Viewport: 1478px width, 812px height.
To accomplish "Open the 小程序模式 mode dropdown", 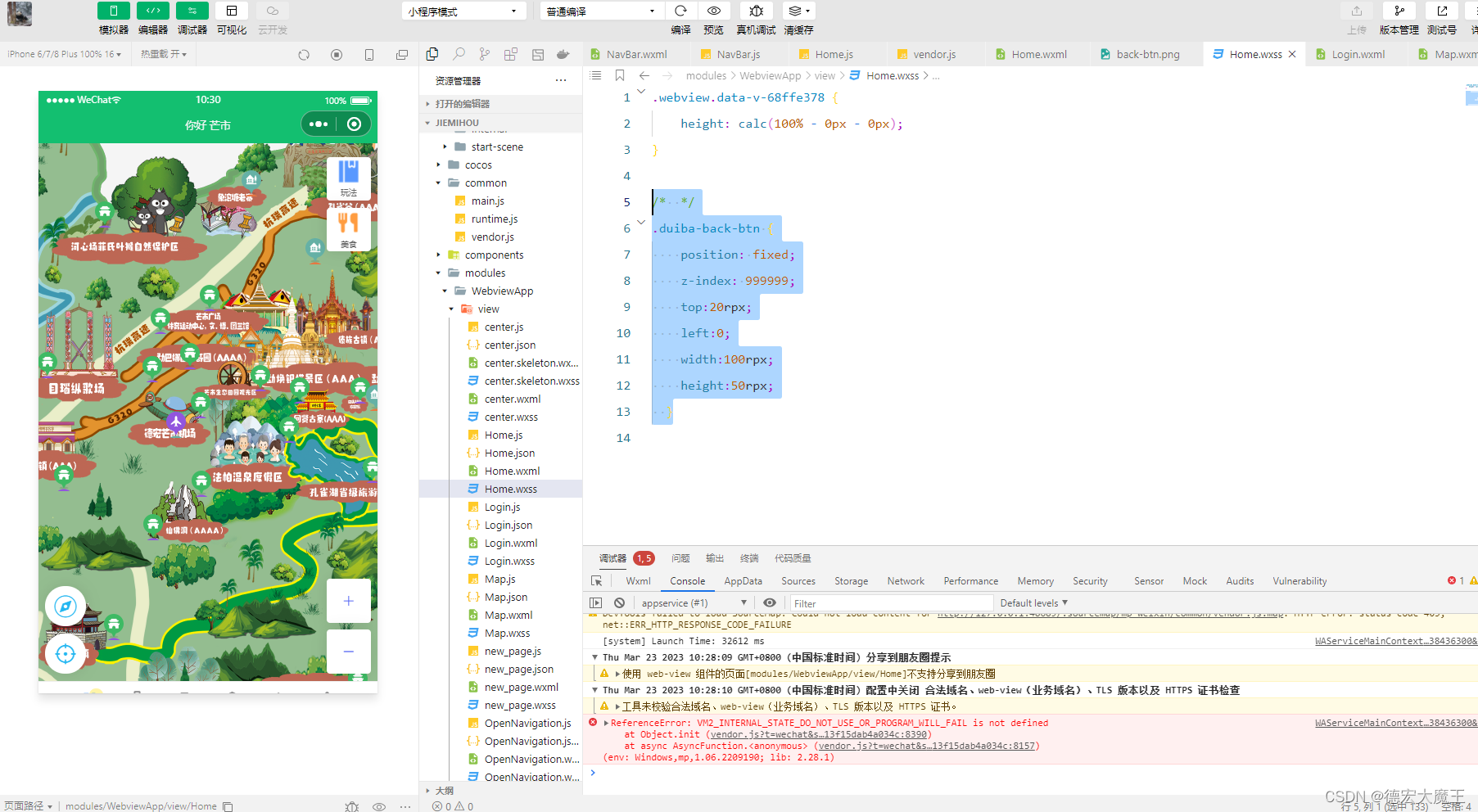I will click(x=463, y=11).
